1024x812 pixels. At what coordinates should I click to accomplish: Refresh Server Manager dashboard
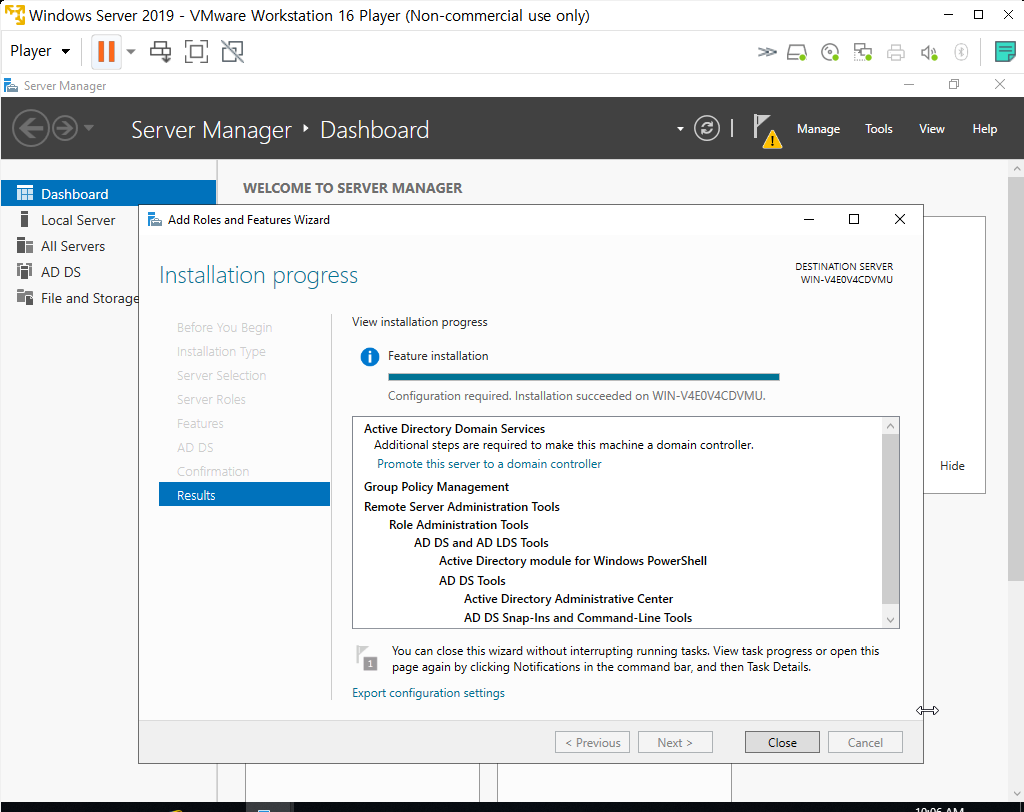coord(707,128)
